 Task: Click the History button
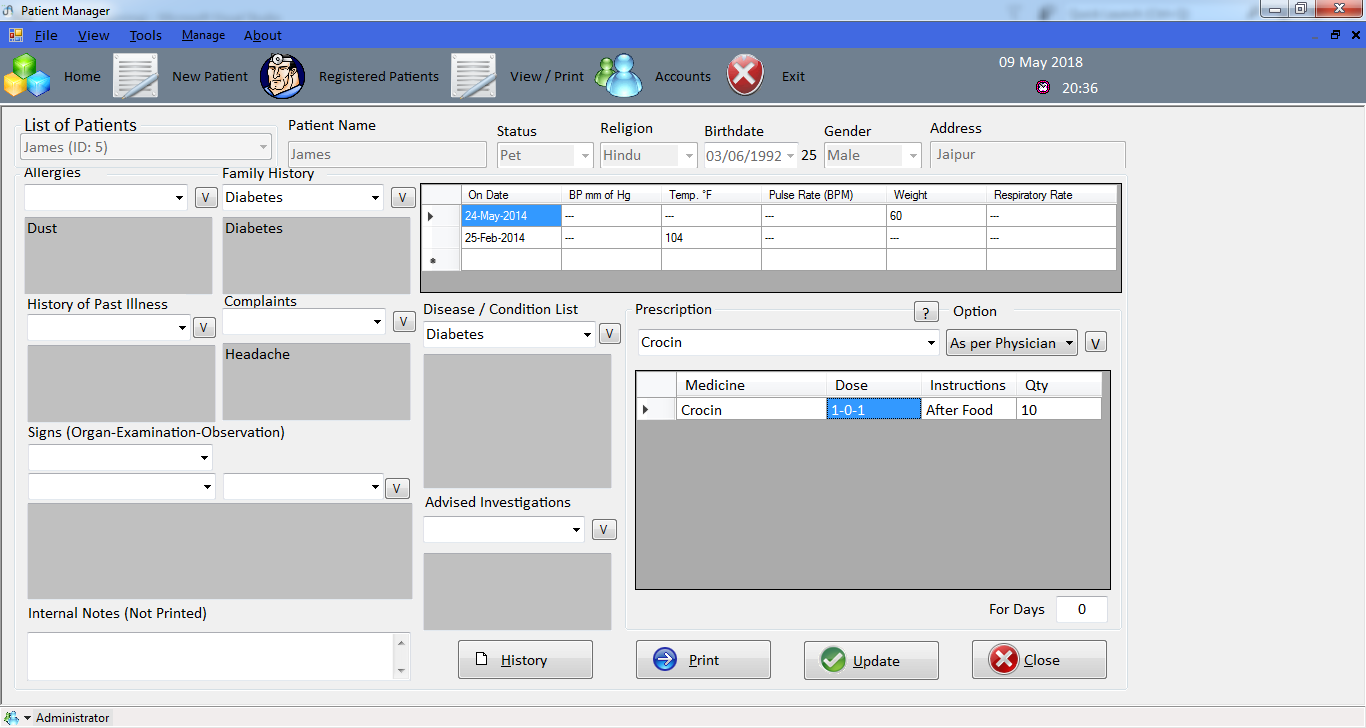click(x=525, y=660)
